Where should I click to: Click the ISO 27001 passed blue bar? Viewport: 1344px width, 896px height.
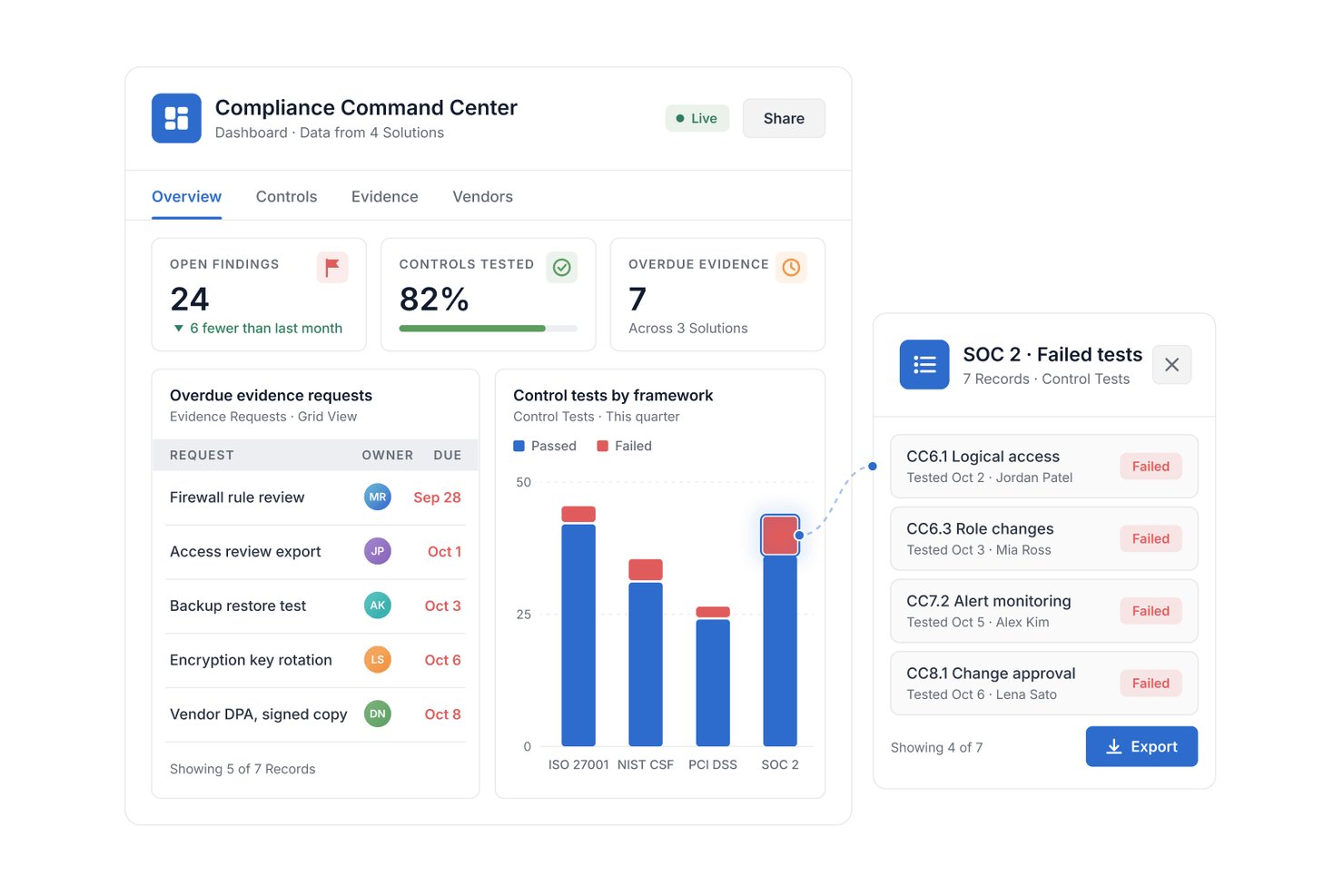coord(578,635)
